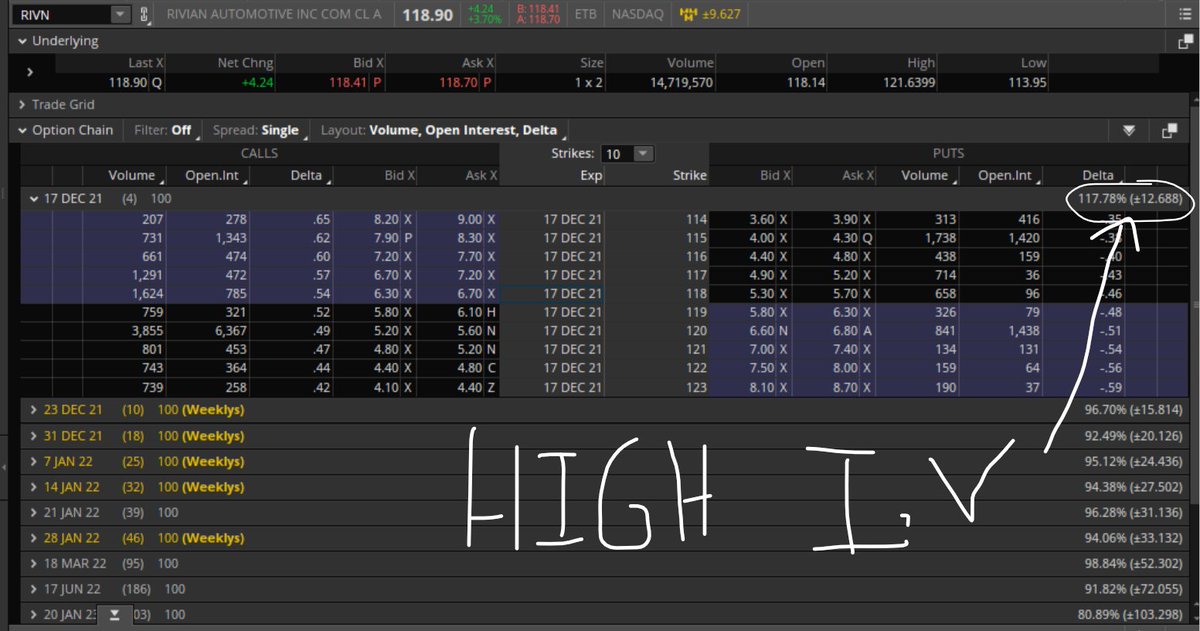
Task: Expand the 28 JAN 22 Weeklys expiration
Action: click(x=35, y=540)
